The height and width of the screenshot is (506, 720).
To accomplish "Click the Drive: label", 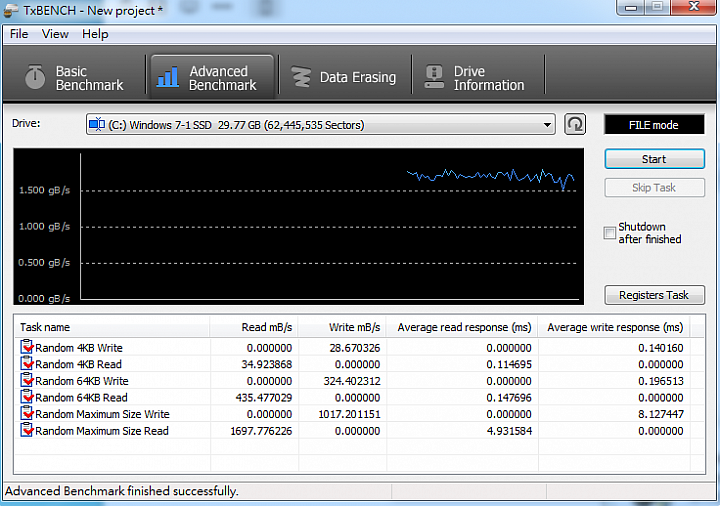I will coord(26,123).
